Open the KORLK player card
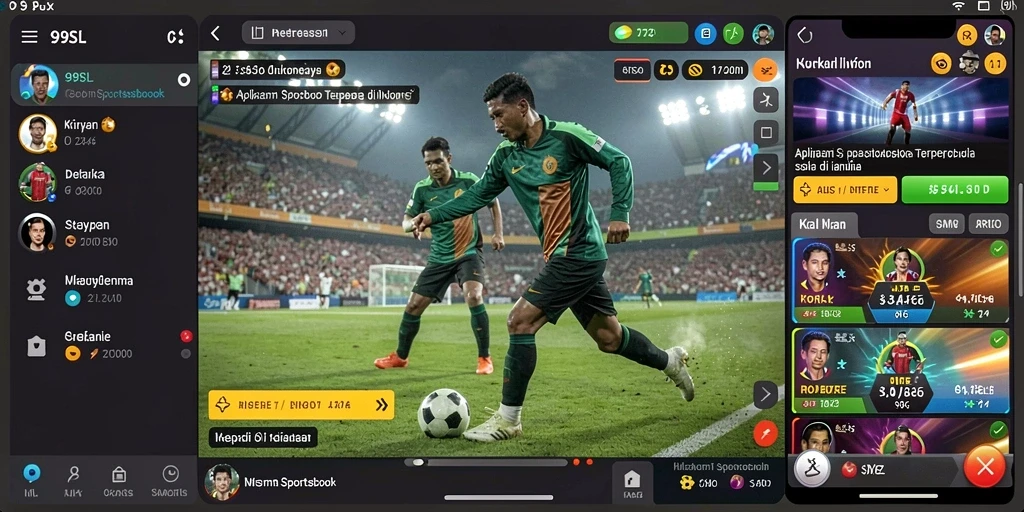The height and width of the screenshot is (512, 1024). point(901,281)
